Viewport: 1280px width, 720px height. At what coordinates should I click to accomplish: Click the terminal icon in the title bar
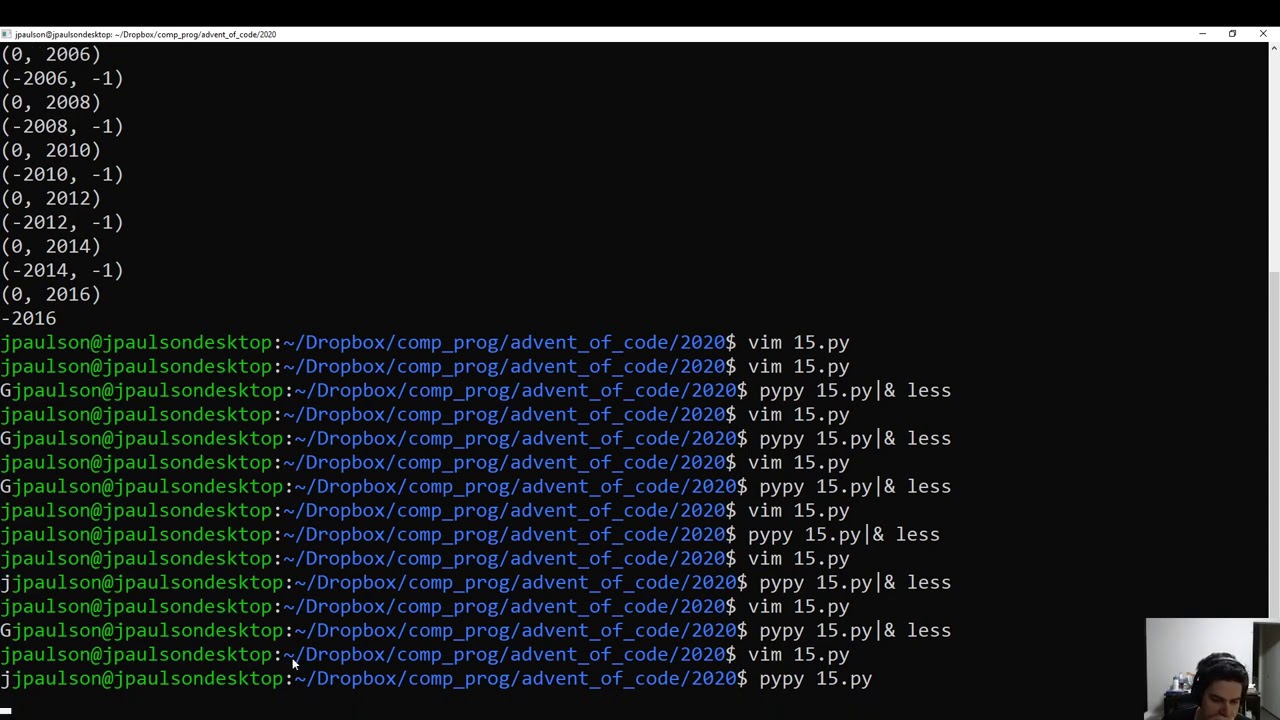[6, 34]
